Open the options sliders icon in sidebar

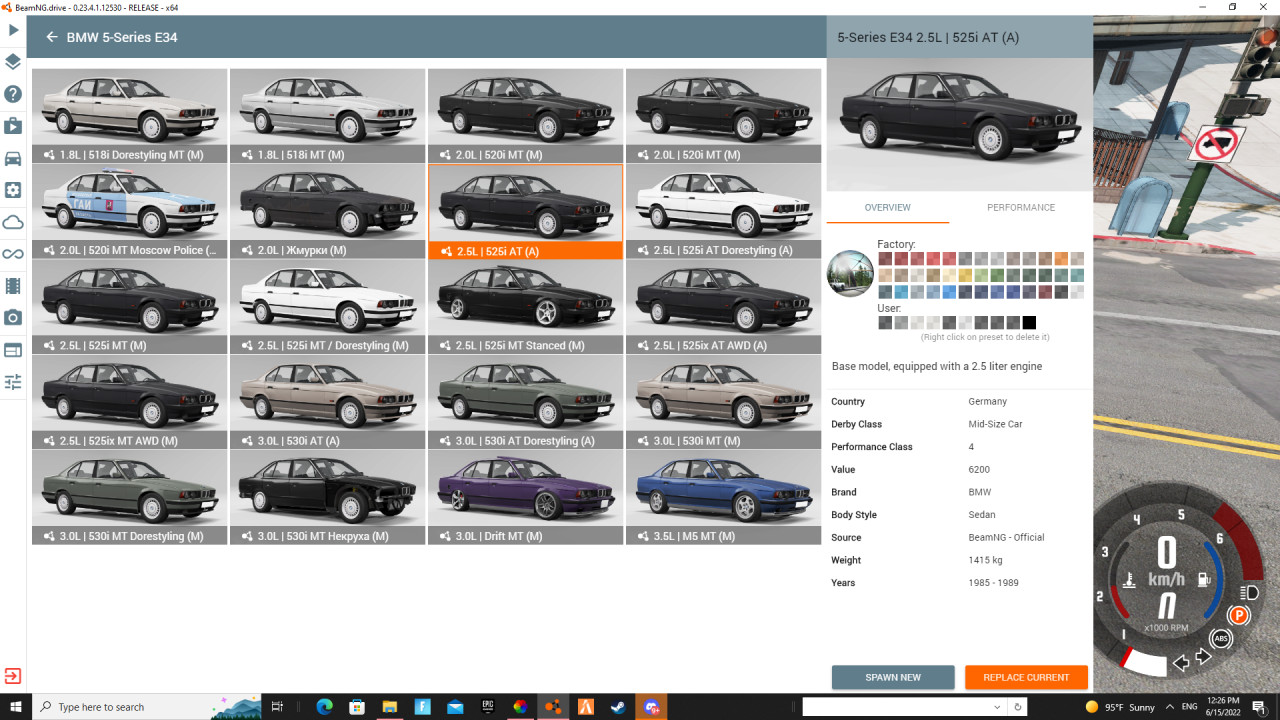pyautogui.click(x=13, y=382)
